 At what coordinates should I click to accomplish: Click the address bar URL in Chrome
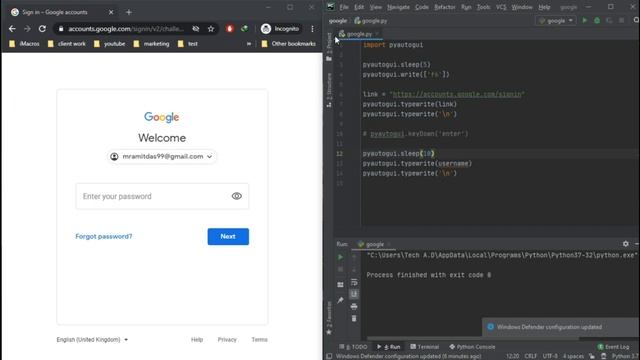pos(126,29)
